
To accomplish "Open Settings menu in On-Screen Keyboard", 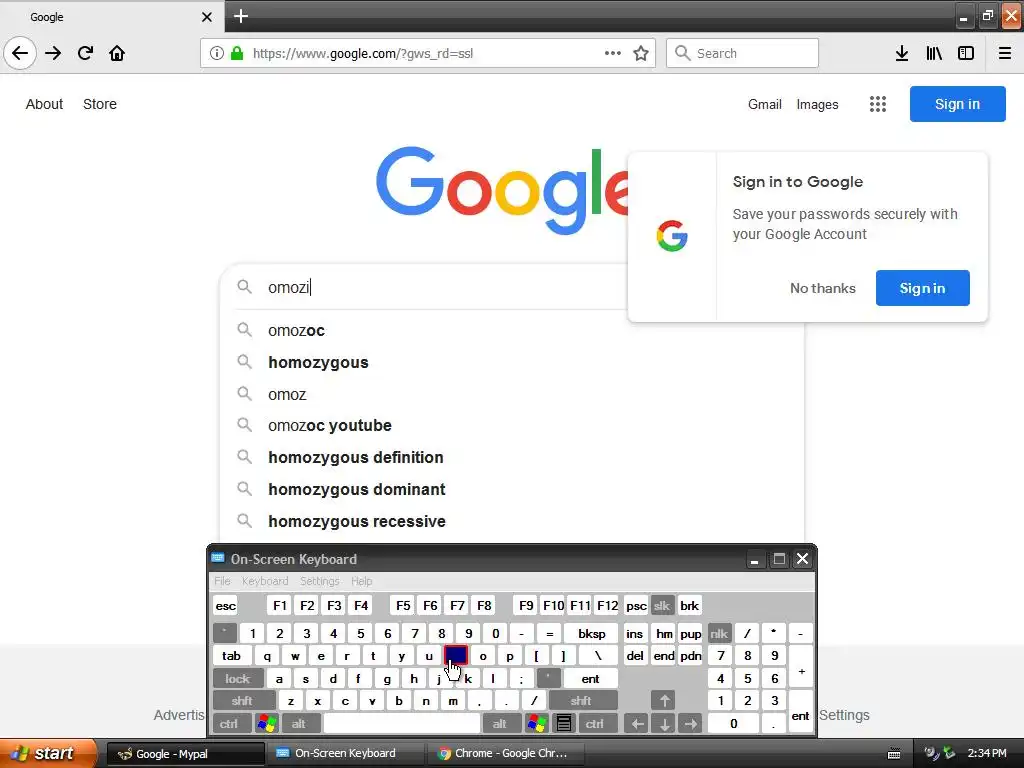I will pos(320,581).
